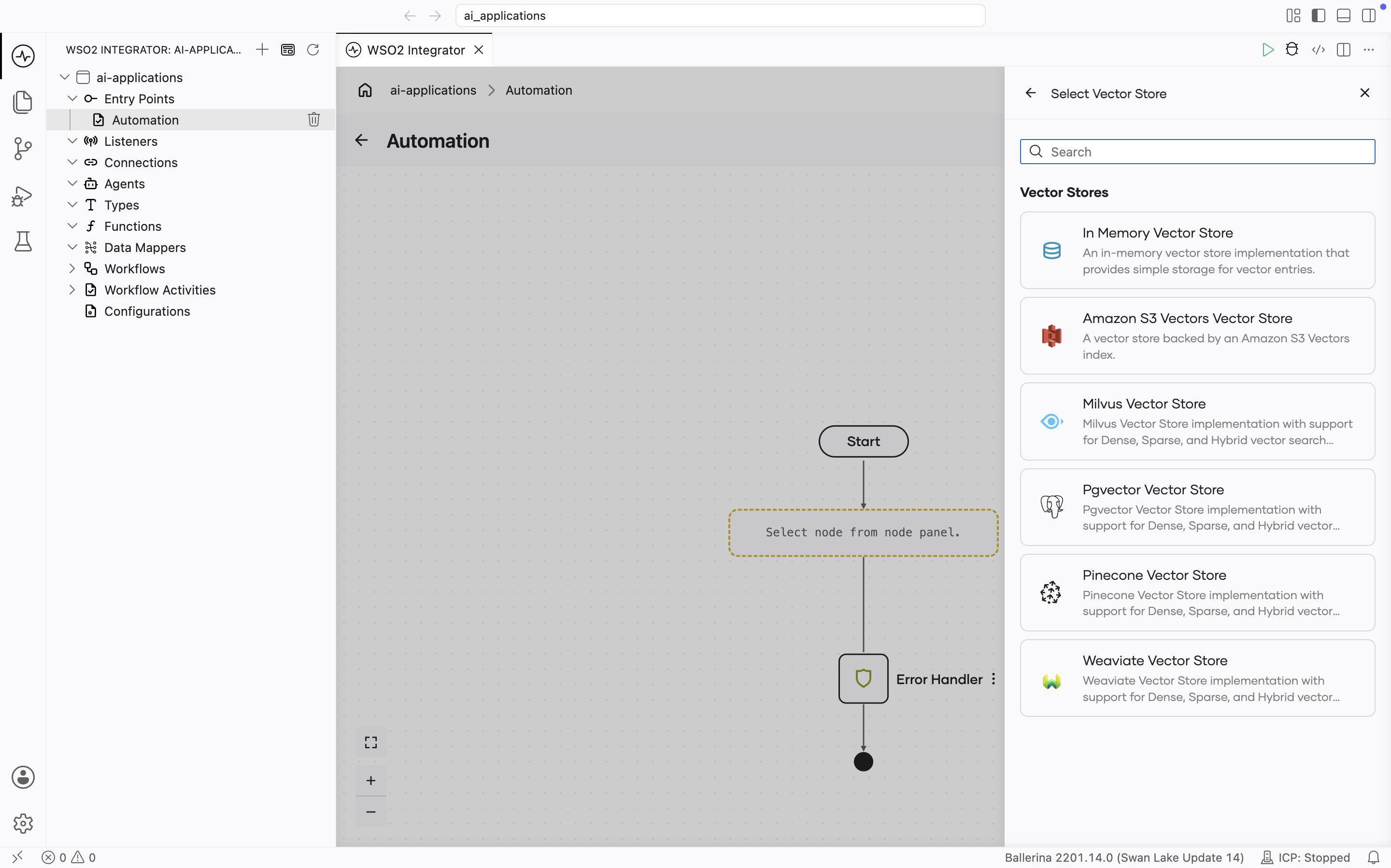Collapse the Connections tree section

click(x=72, y=162)
